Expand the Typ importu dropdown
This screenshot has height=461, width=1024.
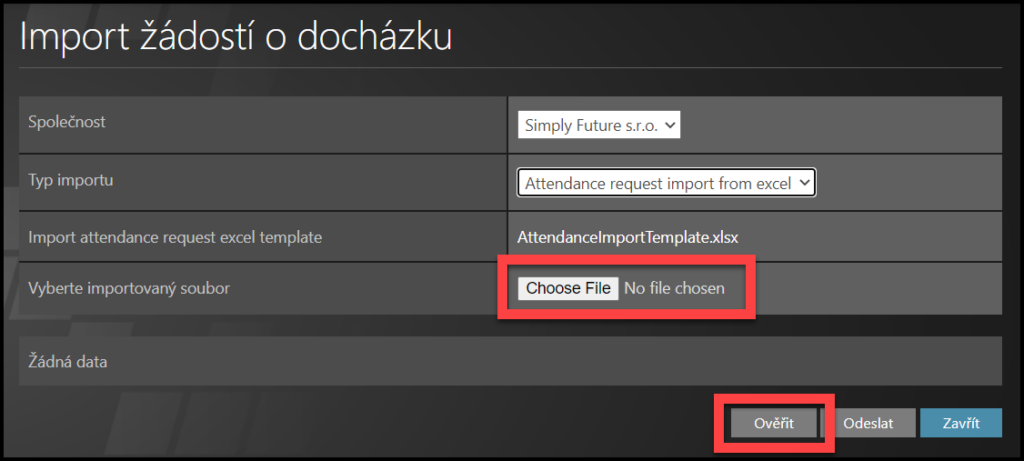(x=666, y=183)
